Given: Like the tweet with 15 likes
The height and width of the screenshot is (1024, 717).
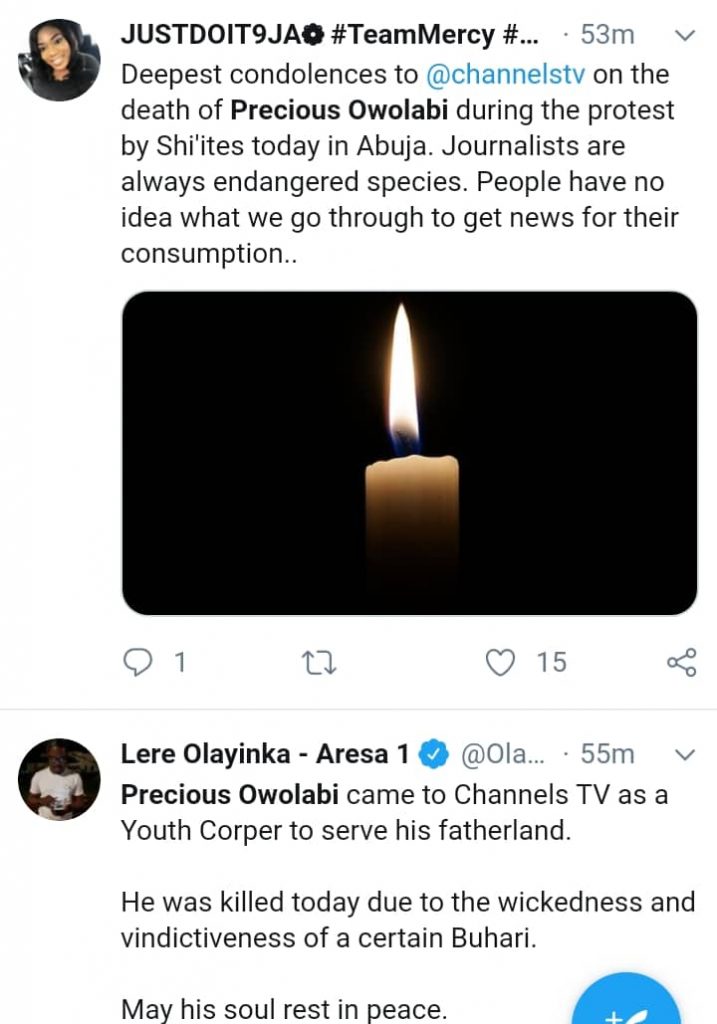Looking at the screenshot, I should point(499,662).
